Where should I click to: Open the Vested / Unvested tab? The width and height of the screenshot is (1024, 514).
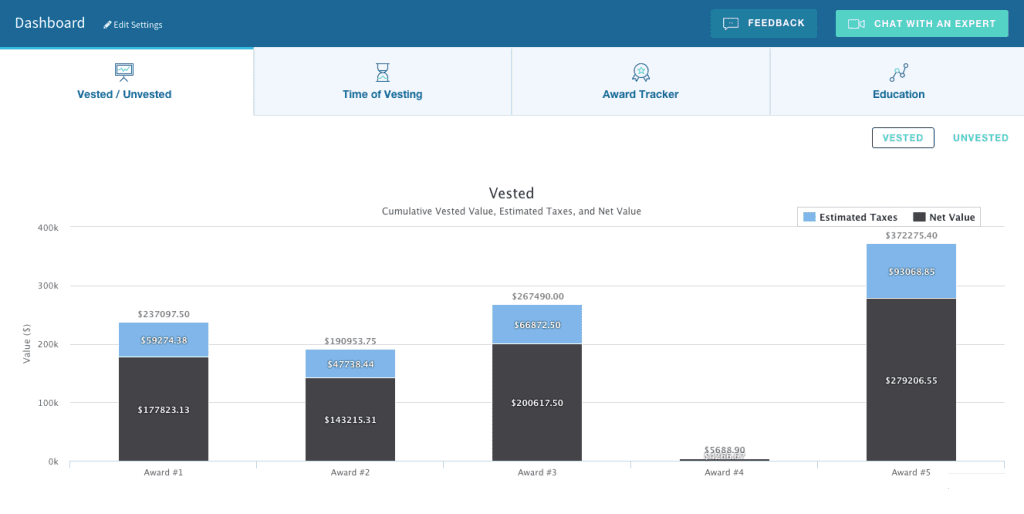pos(127,82)
